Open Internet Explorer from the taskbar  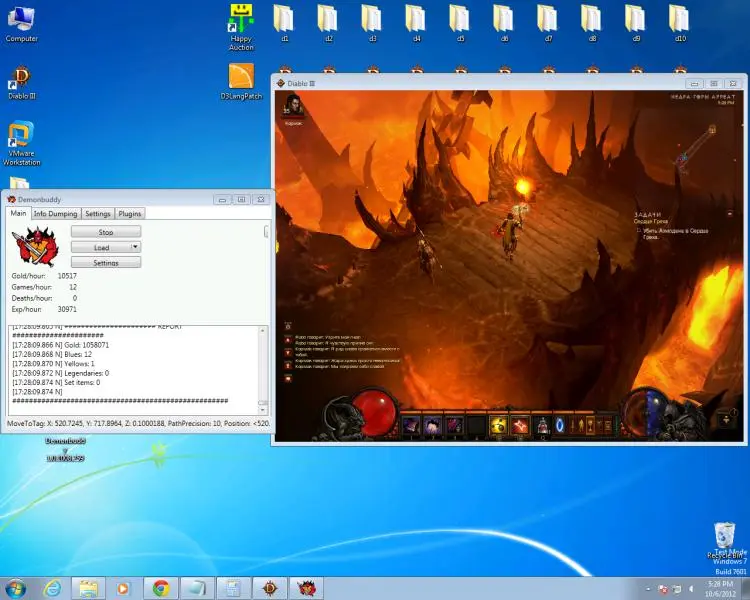click(x=52, y=588)
